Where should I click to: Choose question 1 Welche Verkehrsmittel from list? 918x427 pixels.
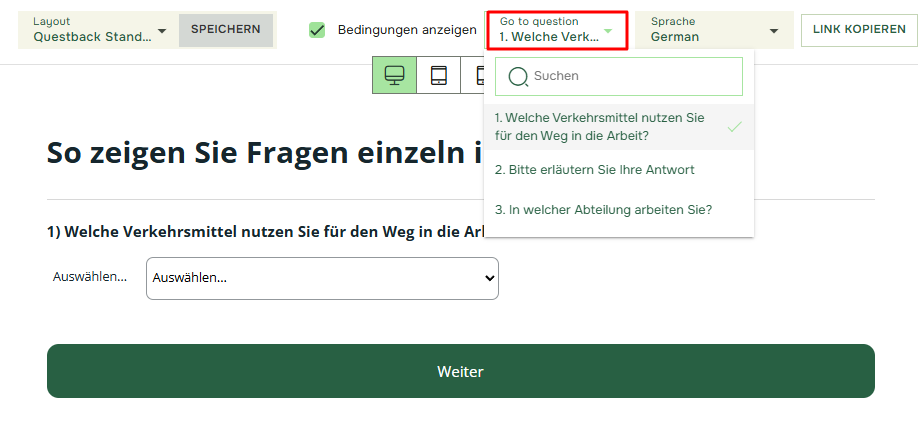[x=600, y=126]
